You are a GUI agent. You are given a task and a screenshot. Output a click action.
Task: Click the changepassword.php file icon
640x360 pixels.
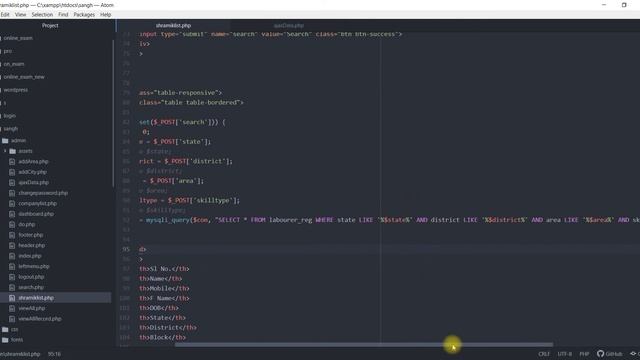click(12, 193)
